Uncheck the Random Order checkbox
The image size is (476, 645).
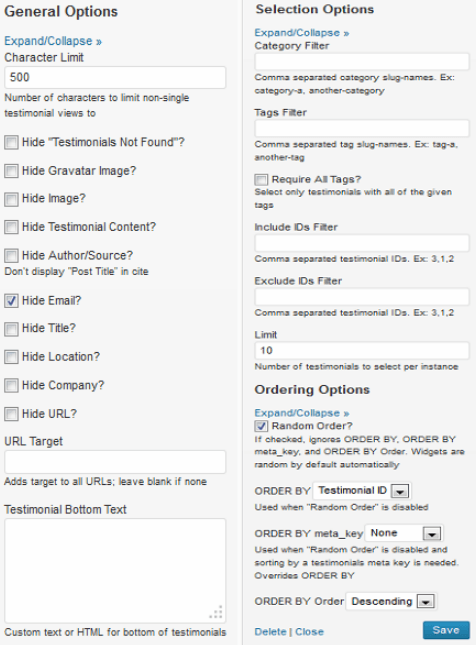[x=261, y=426]
